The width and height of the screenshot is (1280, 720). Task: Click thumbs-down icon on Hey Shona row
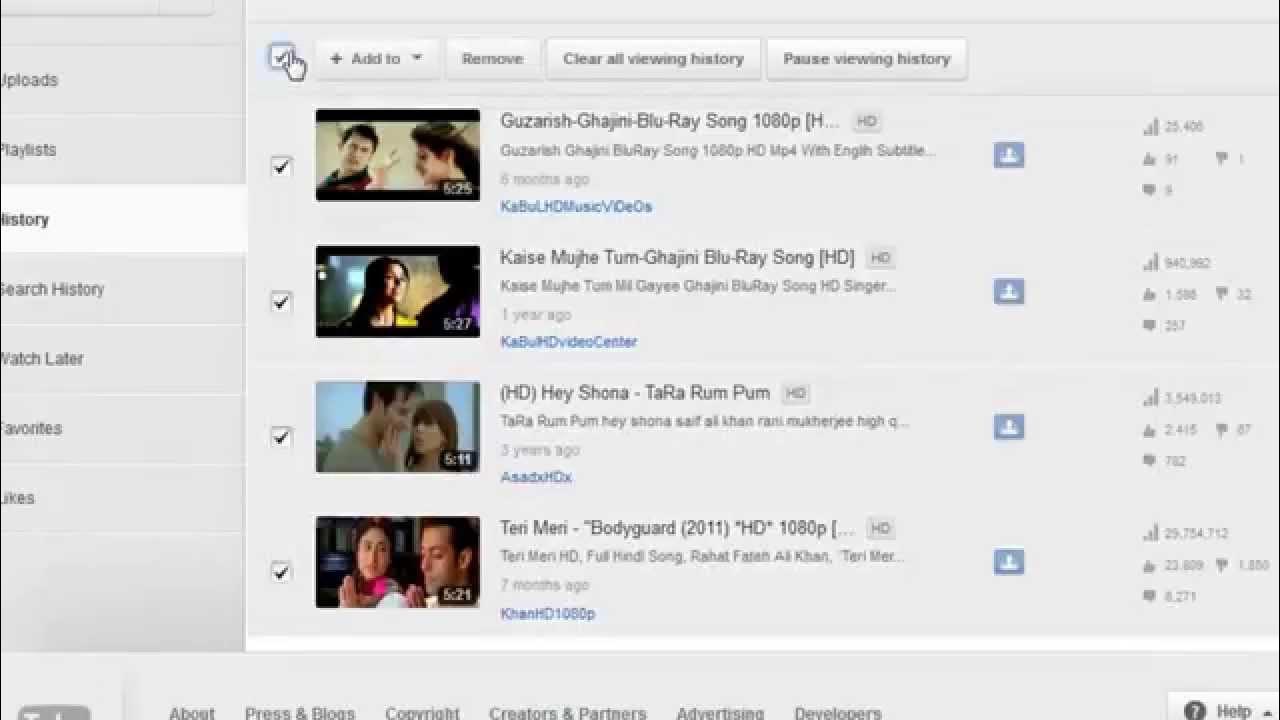tap(1222, 430)
